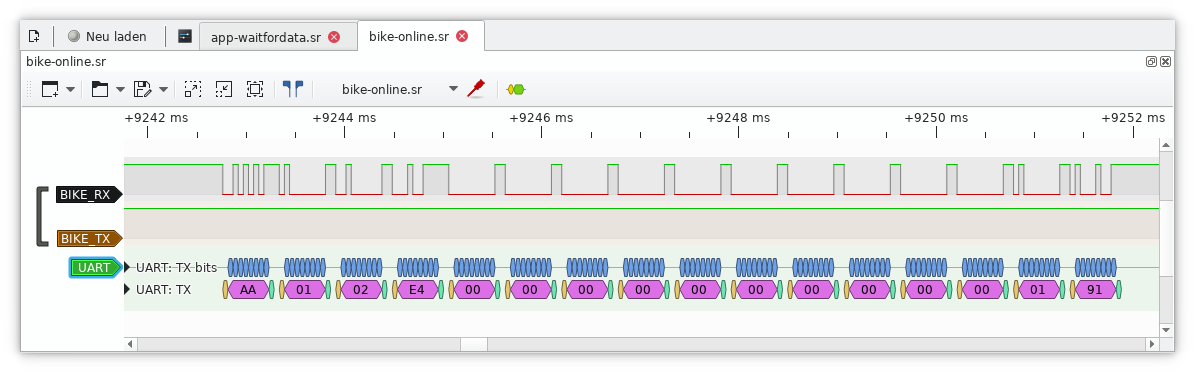Add a protocol decoder with the green-yellow icon
The height and width of the screenshot is (373, 1195).
tap(517, 89)
